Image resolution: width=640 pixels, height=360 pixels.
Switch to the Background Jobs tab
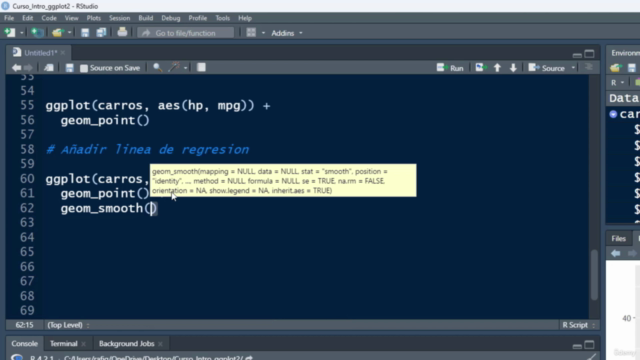[127, 344]
